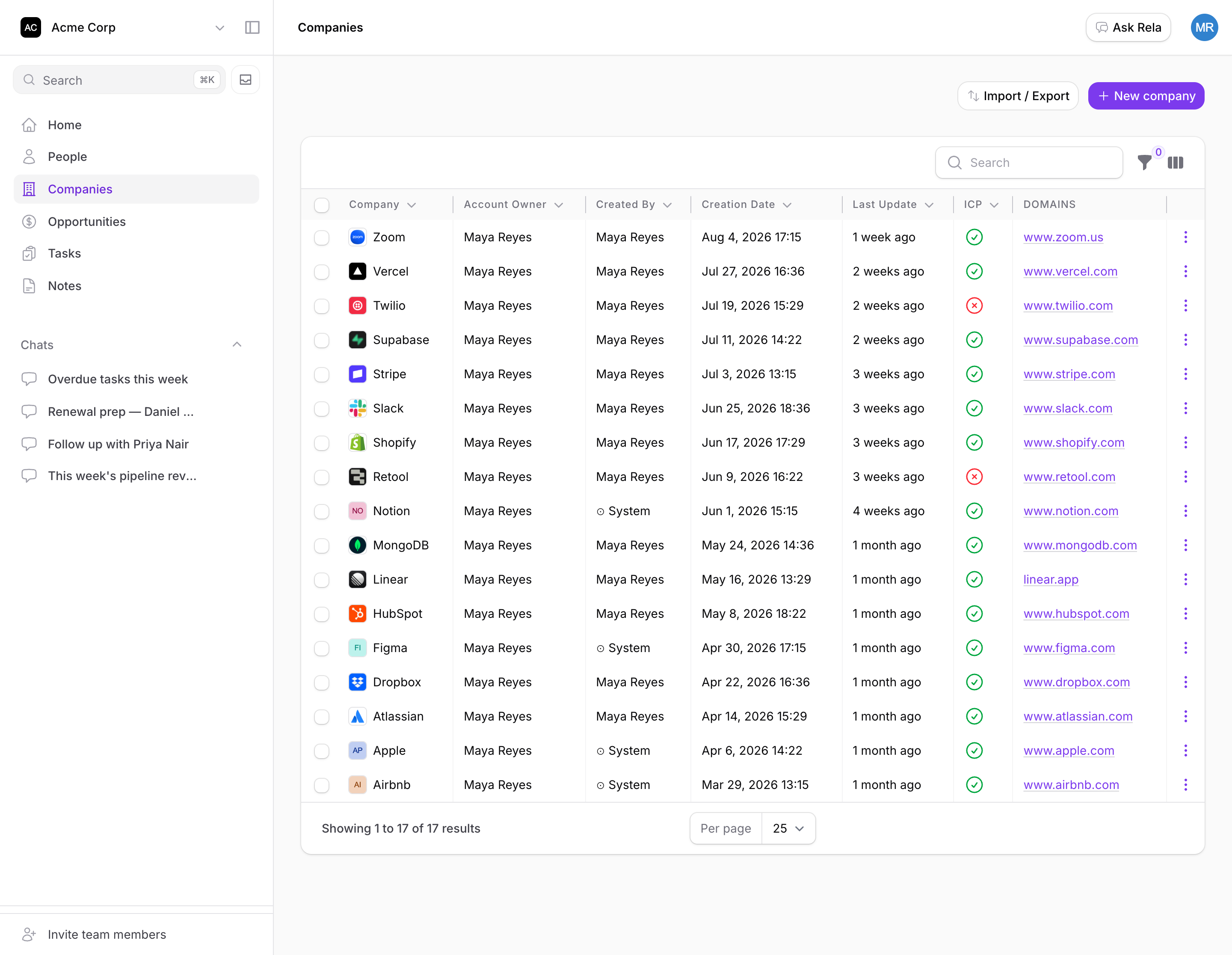The image size is (1232, 955).
Task: Change the per page count dropdown
Action: (x=789, y=829)
